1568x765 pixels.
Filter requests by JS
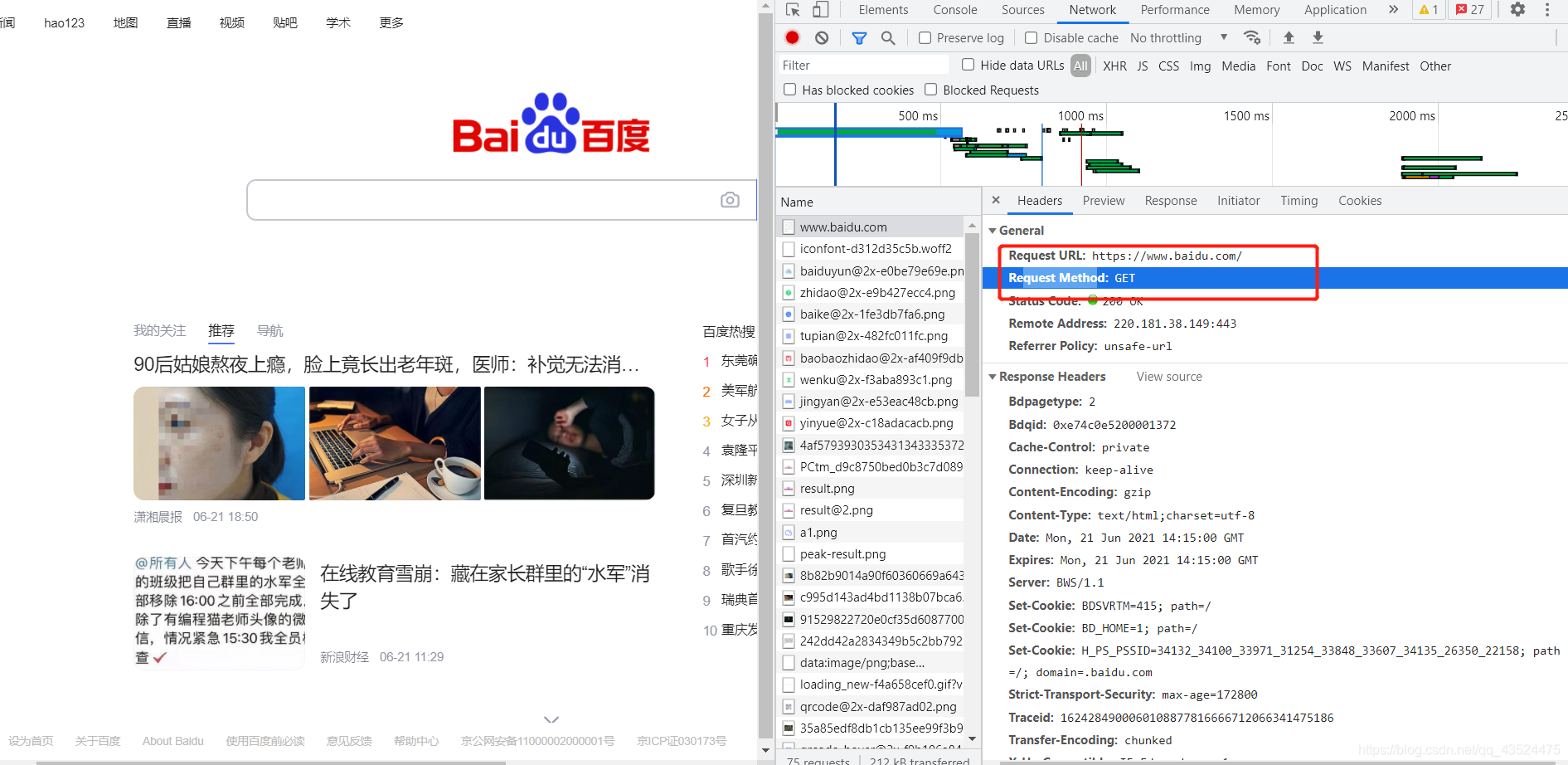click(1143, 66)
